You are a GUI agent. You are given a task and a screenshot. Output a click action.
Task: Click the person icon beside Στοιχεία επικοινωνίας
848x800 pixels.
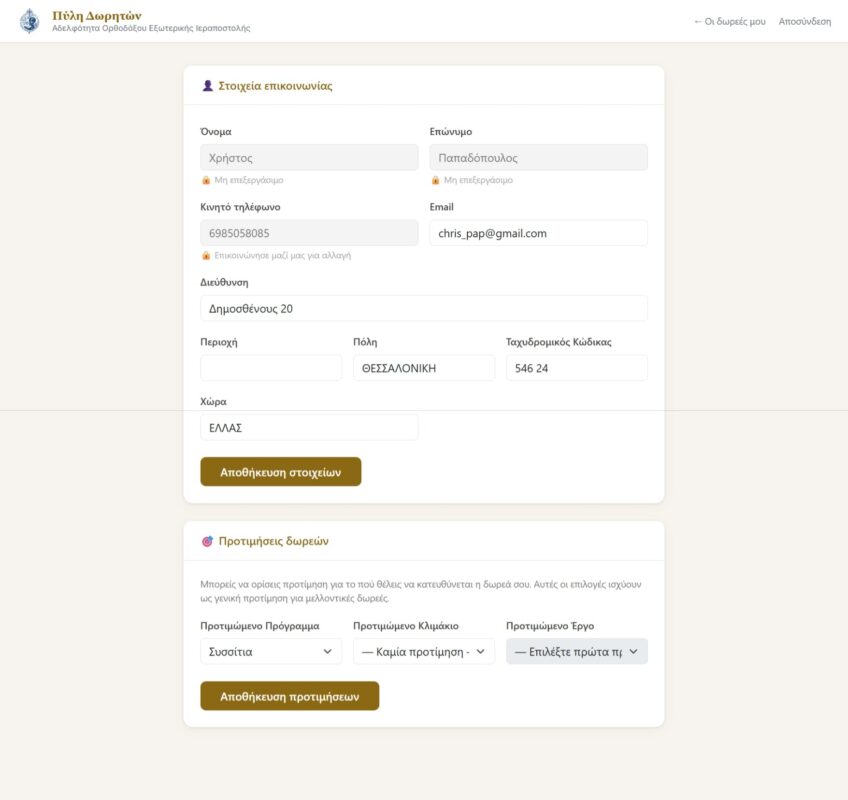pyautogui.click(x=207, y=86)
